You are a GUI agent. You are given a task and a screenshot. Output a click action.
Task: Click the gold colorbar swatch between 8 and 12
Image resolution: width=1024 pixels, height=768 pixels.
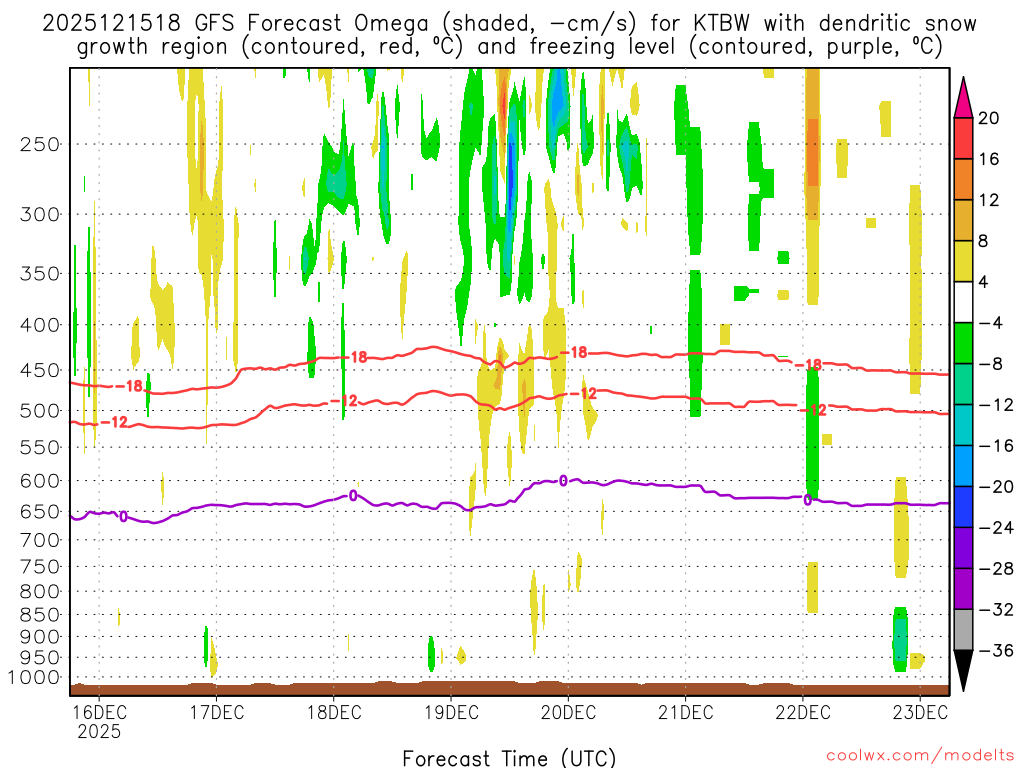(963, 221)
